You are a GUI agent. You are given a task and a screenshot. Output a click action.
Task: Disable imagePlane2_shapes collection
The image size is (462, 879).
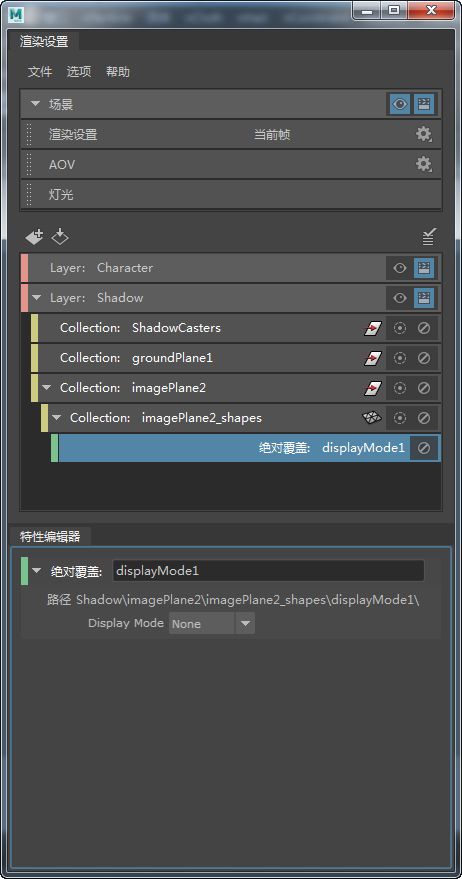tap(424, 418)
